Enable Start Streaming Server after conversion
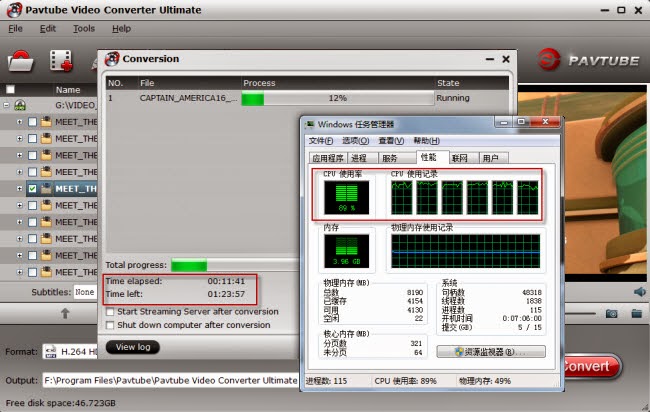 [110, 312]
